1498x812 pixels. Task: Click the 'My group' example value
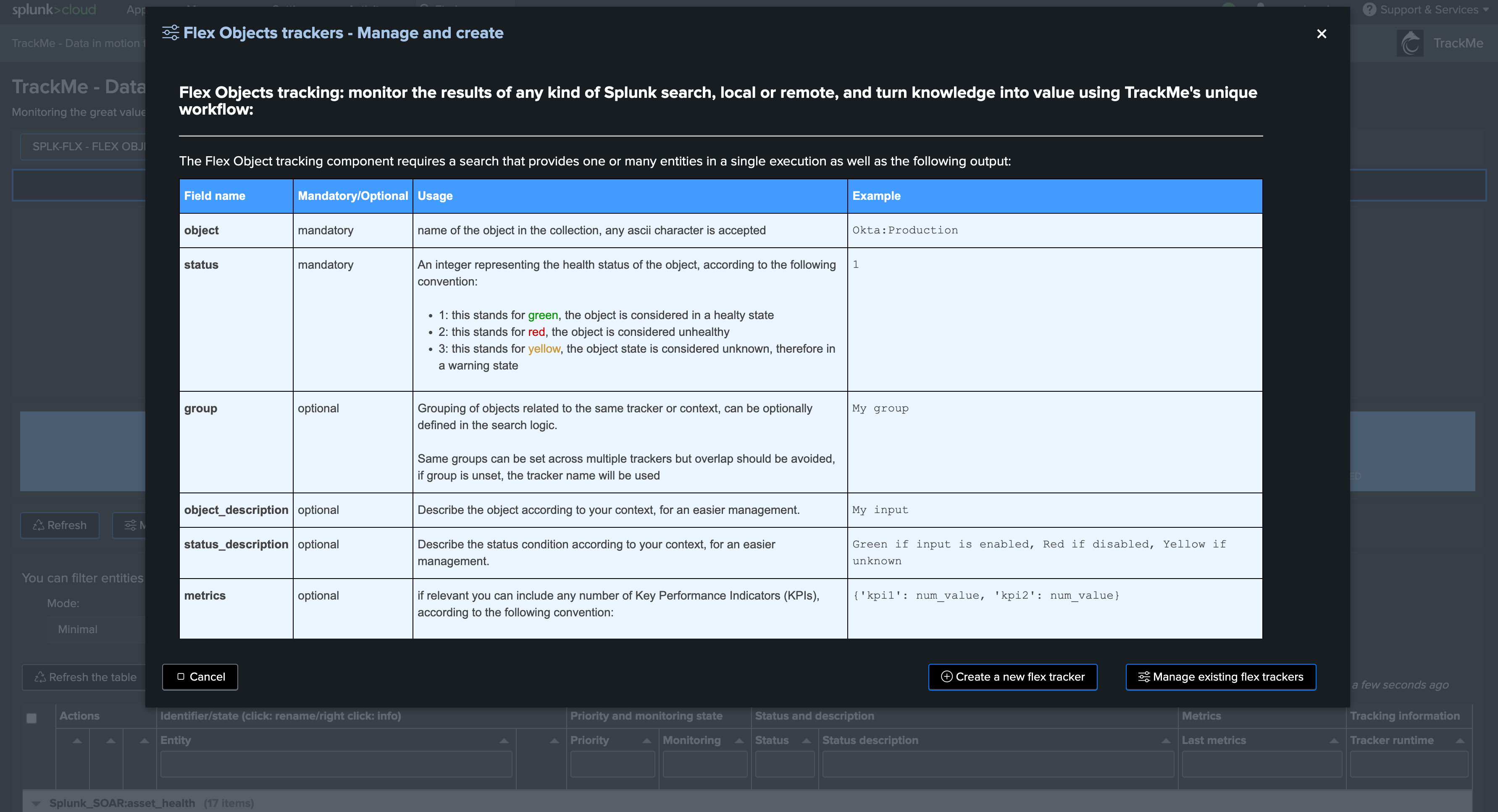click(880, 408)
